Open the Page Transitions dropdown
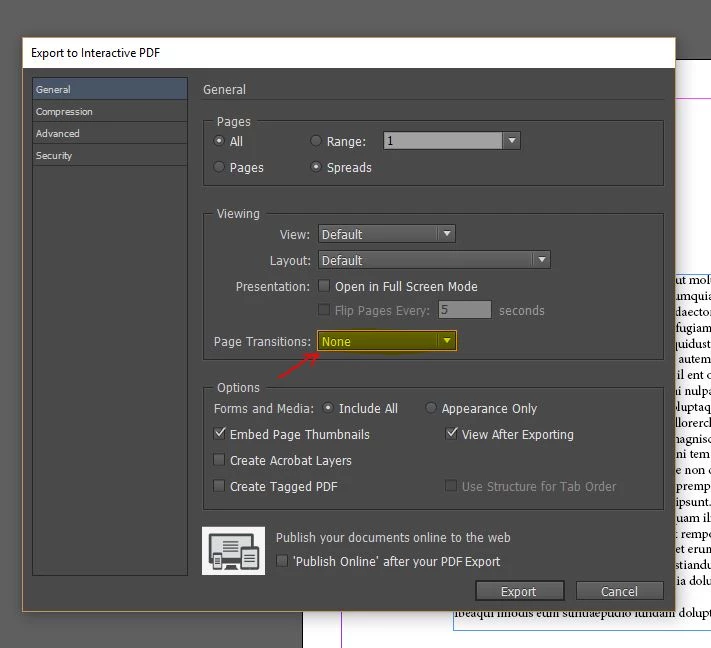 point(387,341)
